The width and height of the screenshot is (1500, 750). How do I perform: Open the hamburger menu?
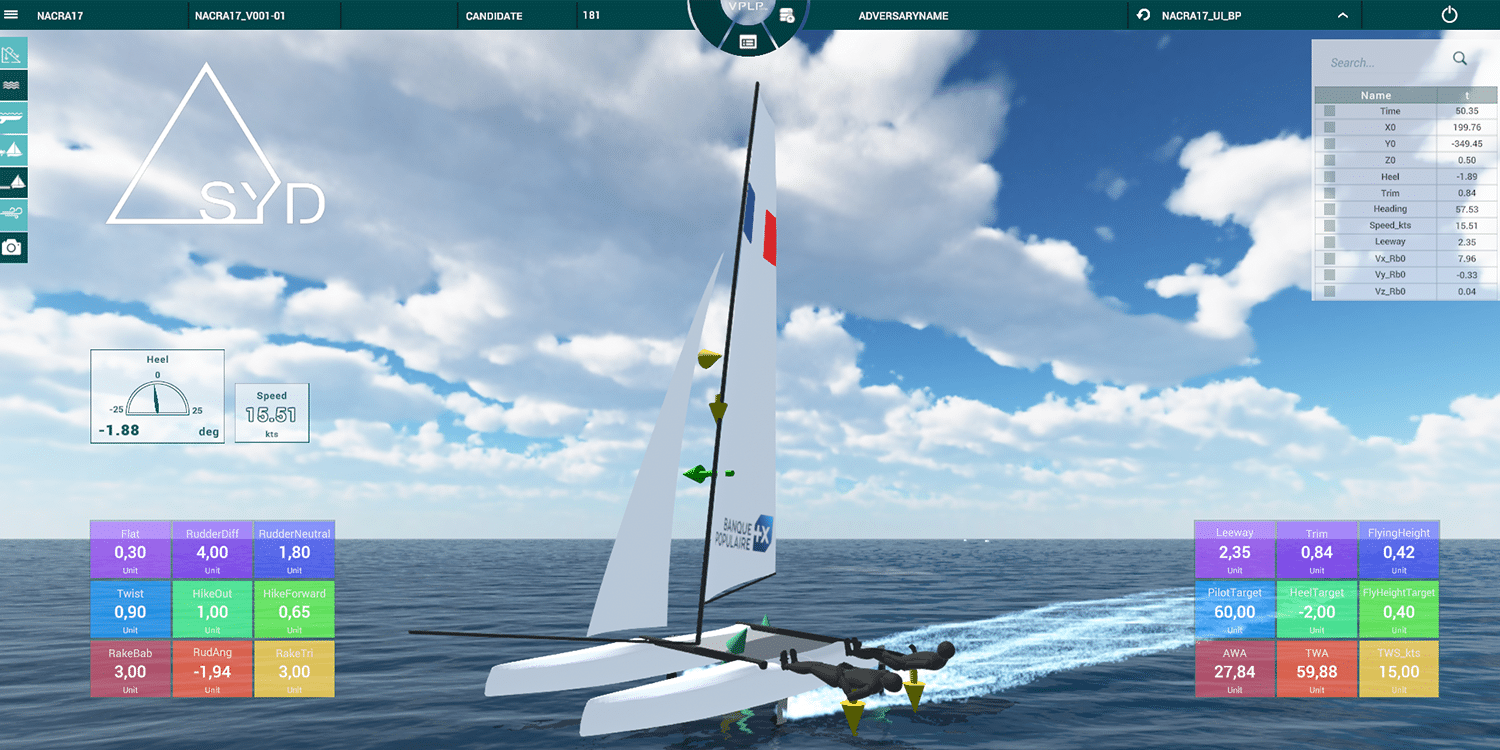12,15
